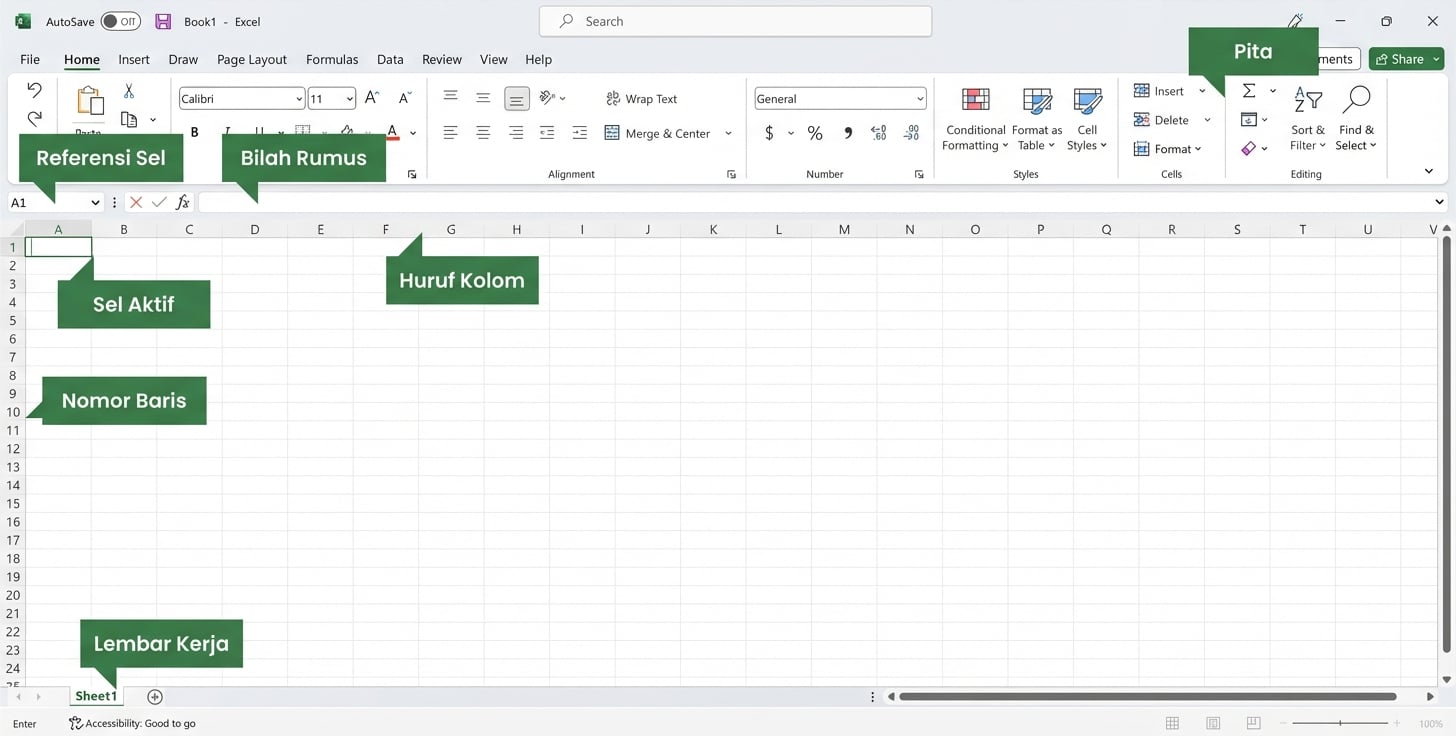
Task: Apply the Percent number format
Action: (x=814, y=131)
